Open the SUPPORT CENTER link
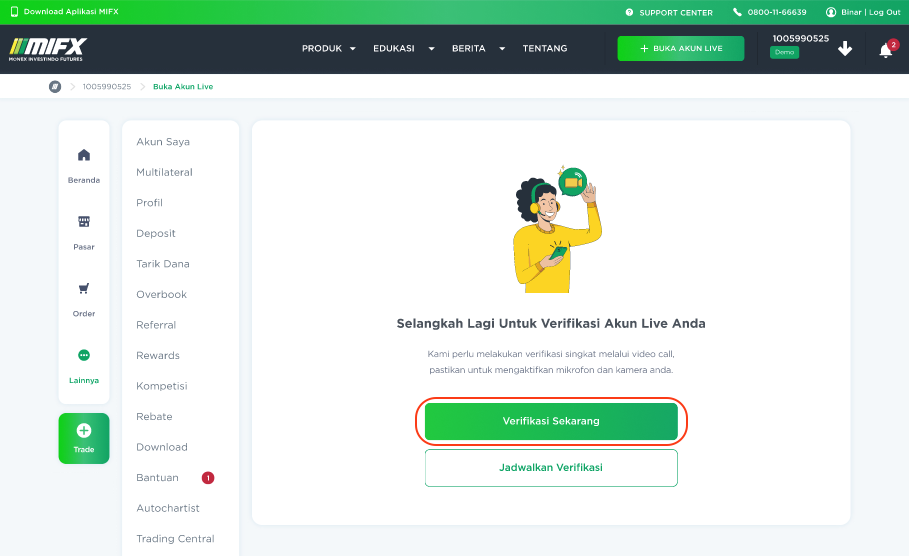 click(669, 12)
